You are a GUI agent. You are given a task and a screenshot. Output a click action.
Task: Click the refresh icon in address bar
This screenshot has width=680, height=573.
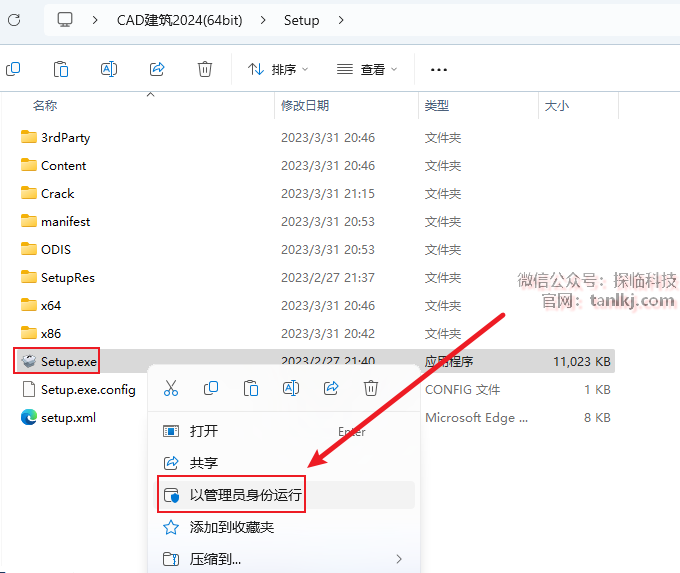14,20
